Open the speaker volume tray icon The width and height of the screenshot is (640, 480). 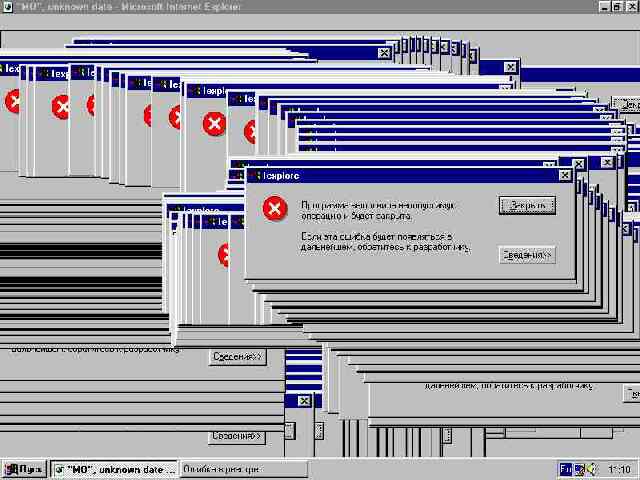(x=591, y=469)
